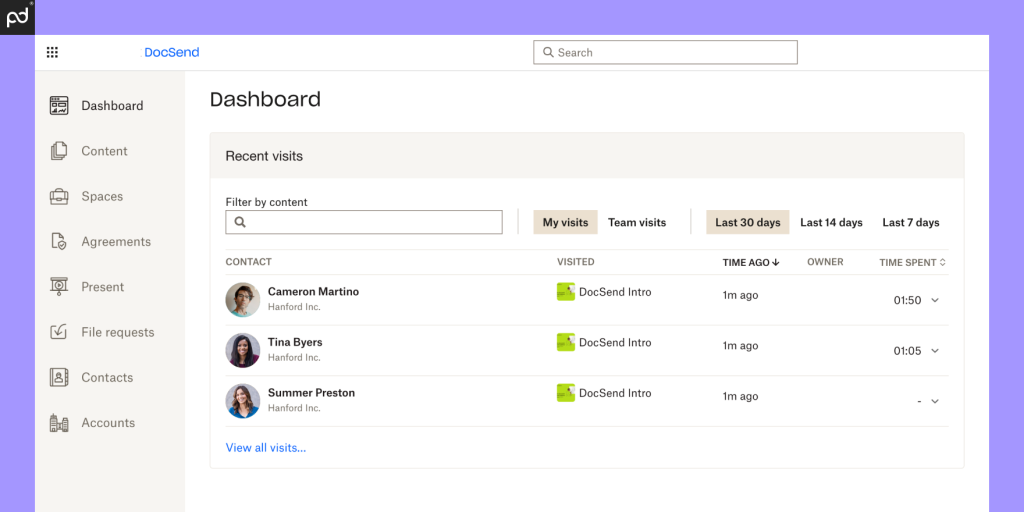This screenshot has height=512, width=1024.
Task: Open the apps grid menu icon
Action: (52, 52)
